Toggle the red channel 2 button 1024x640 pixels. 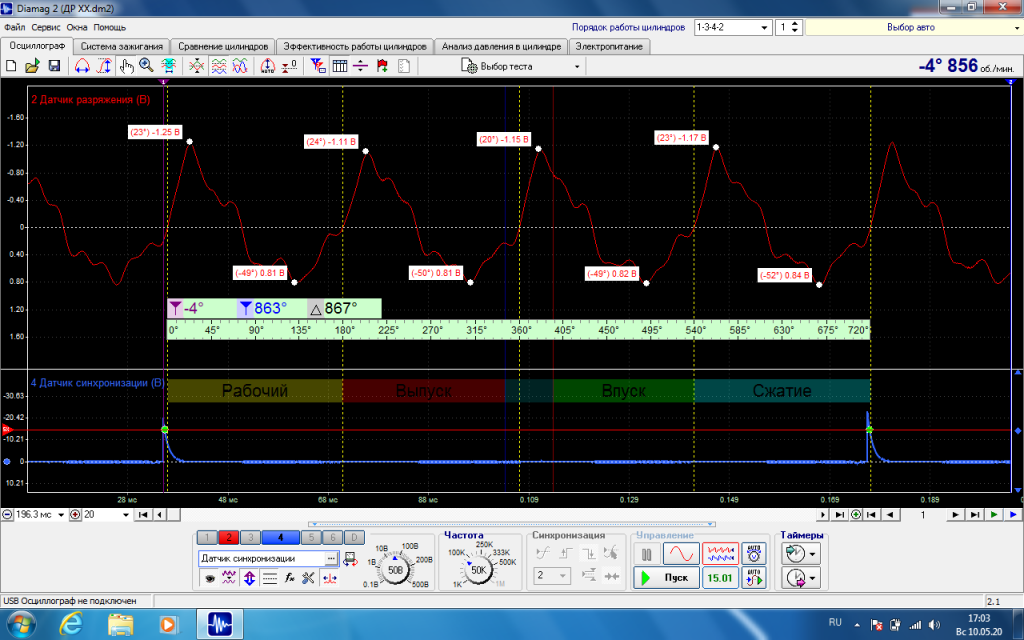click(228, 537)
